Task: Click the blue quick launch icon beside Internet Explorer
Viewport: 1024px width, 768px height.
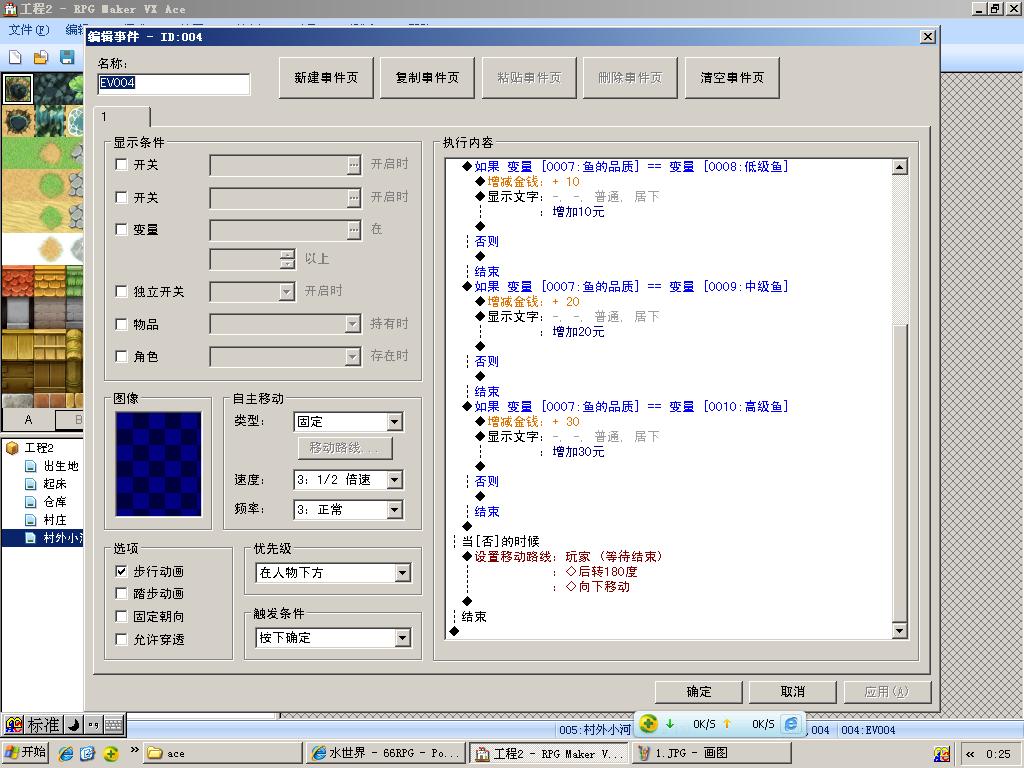Action: [x=88, y=753]
